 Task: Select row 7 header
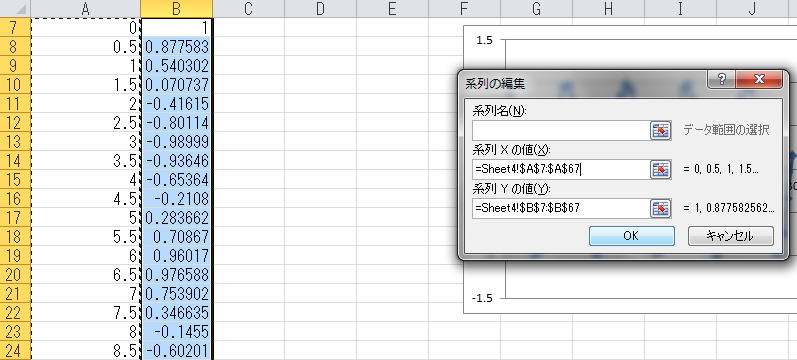(15, 27)
